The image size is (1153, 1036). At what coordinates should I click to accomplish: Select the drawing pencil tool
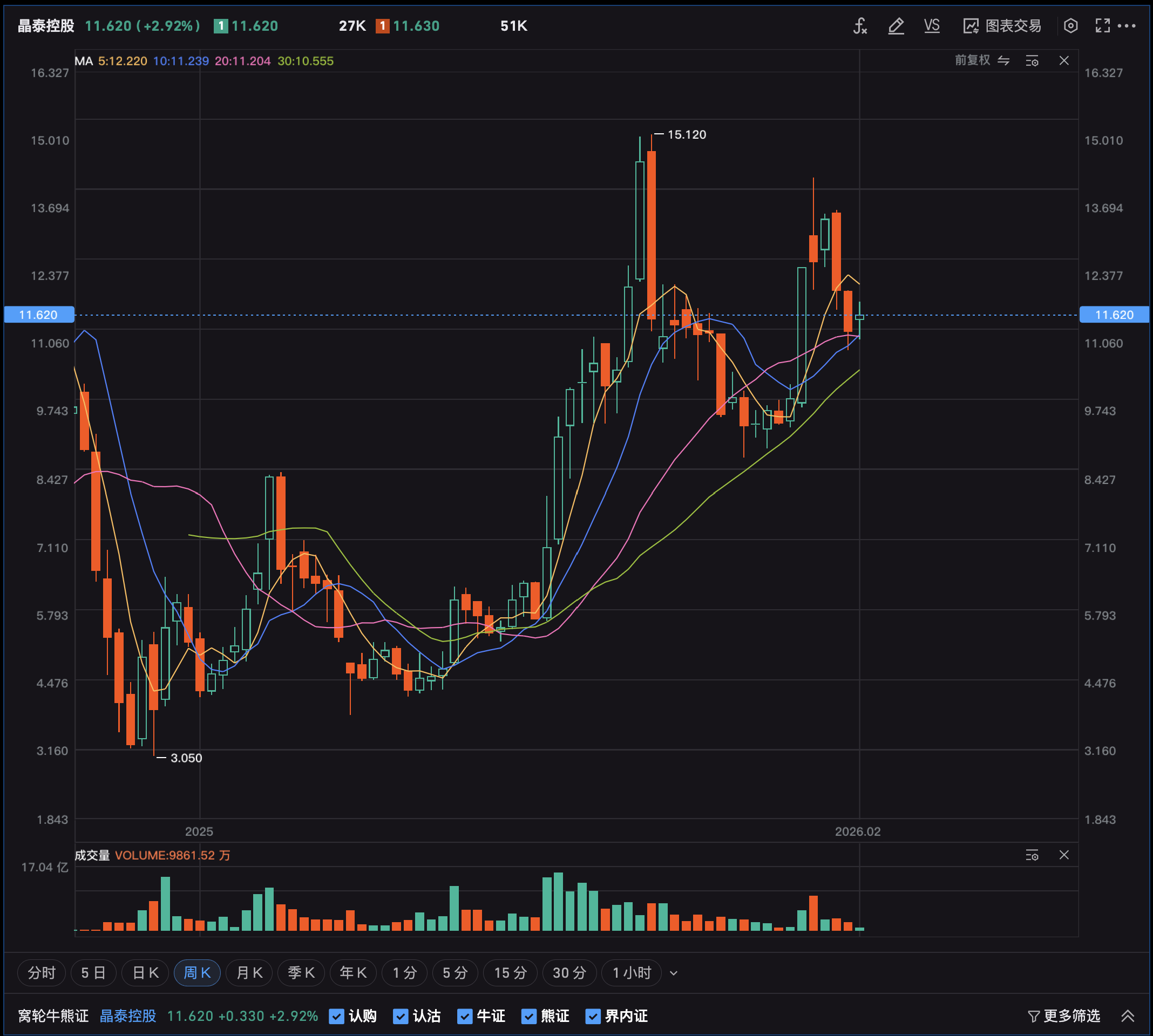[896, 25]
